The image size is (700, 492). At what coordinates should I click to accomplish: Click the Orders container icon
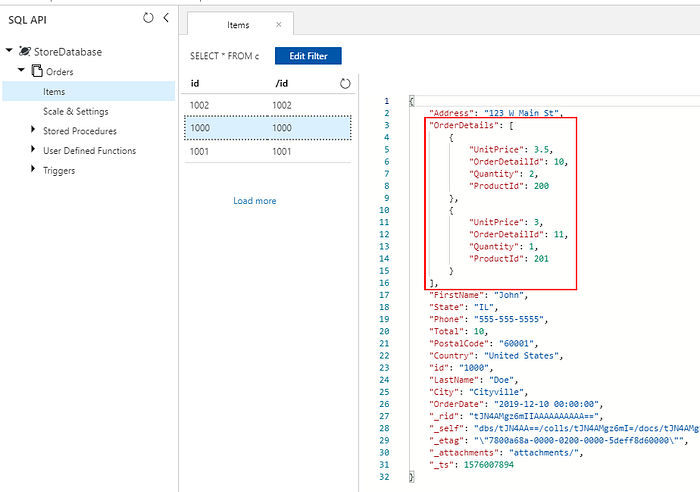point(37,71)
